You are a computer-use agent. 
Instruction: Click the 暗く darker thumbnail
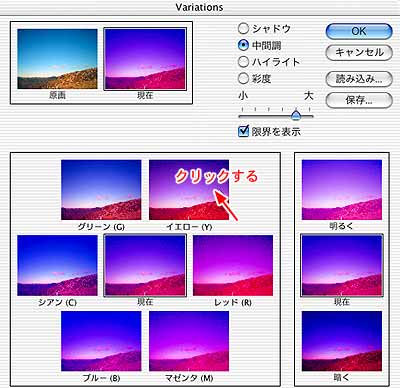[x=342, y=341]
